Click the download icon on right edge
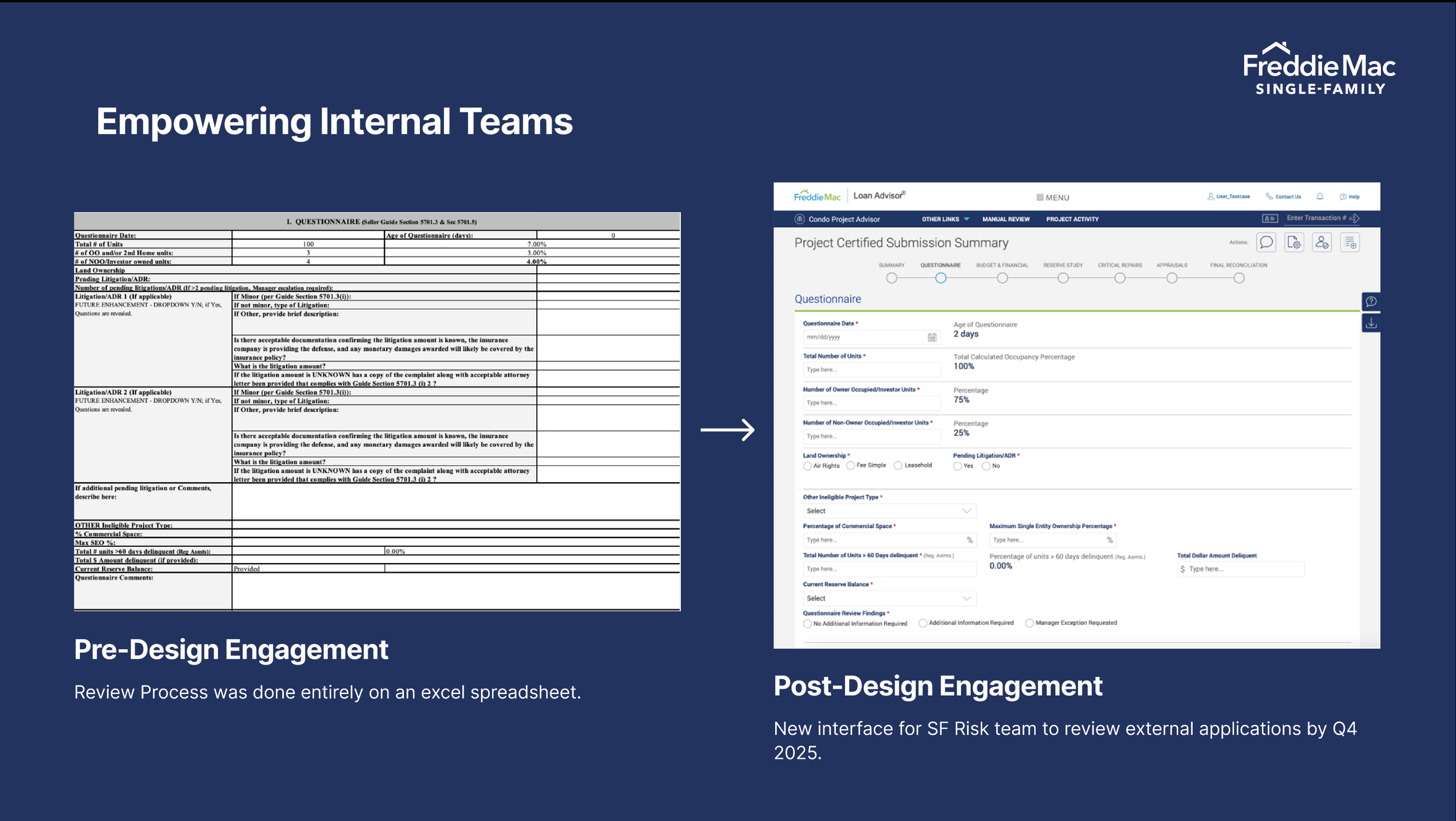The image size is (1456, 821). point(1371,324)
